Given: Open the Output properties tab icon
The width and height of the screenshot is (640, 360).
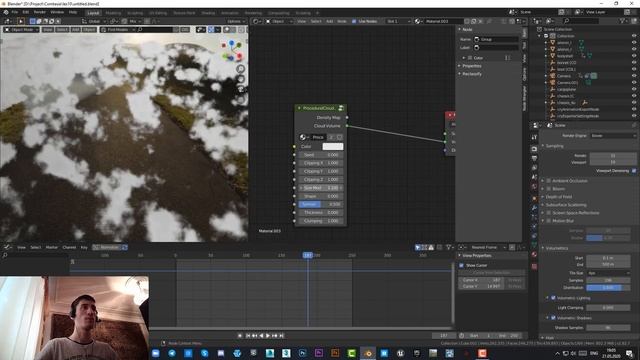Looking at the screenshot, I should [x=534, y=158].
